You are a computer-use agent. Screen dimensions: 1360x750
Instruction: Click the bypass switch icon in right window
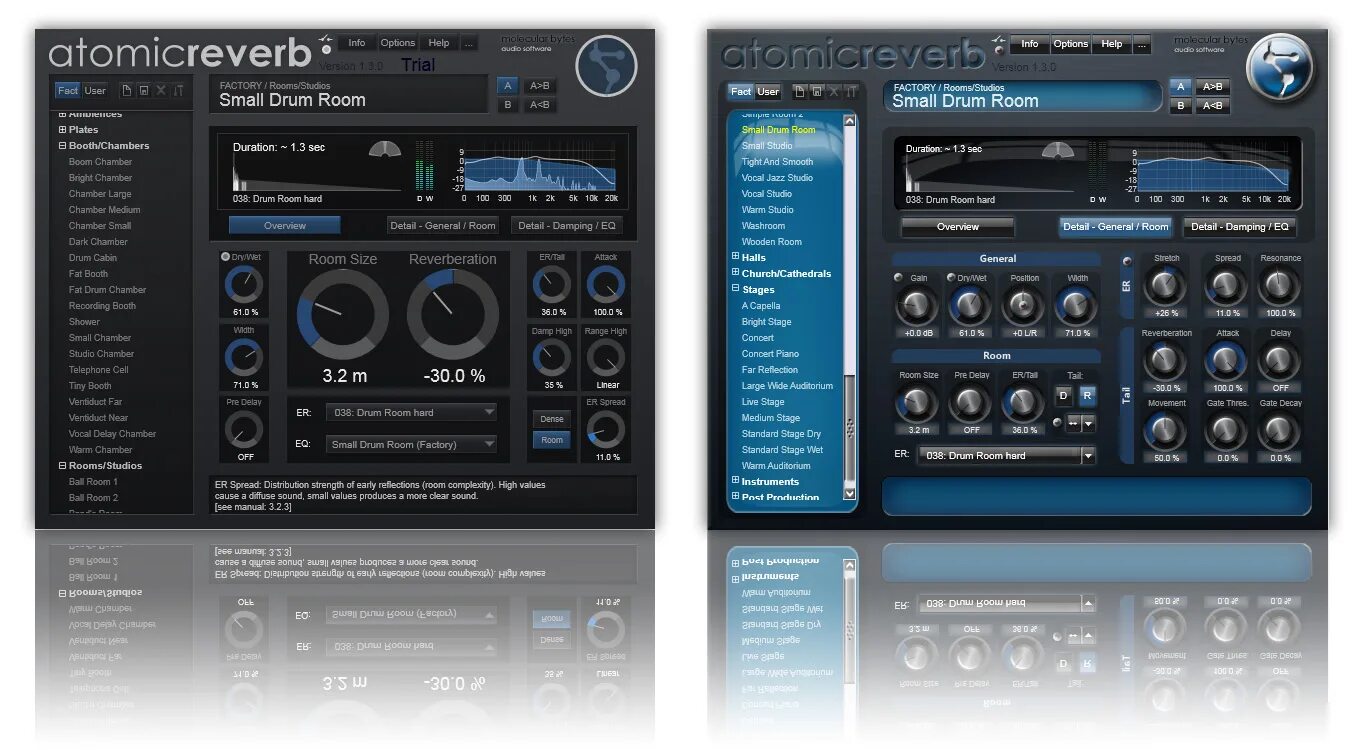(x=997, y=44)
